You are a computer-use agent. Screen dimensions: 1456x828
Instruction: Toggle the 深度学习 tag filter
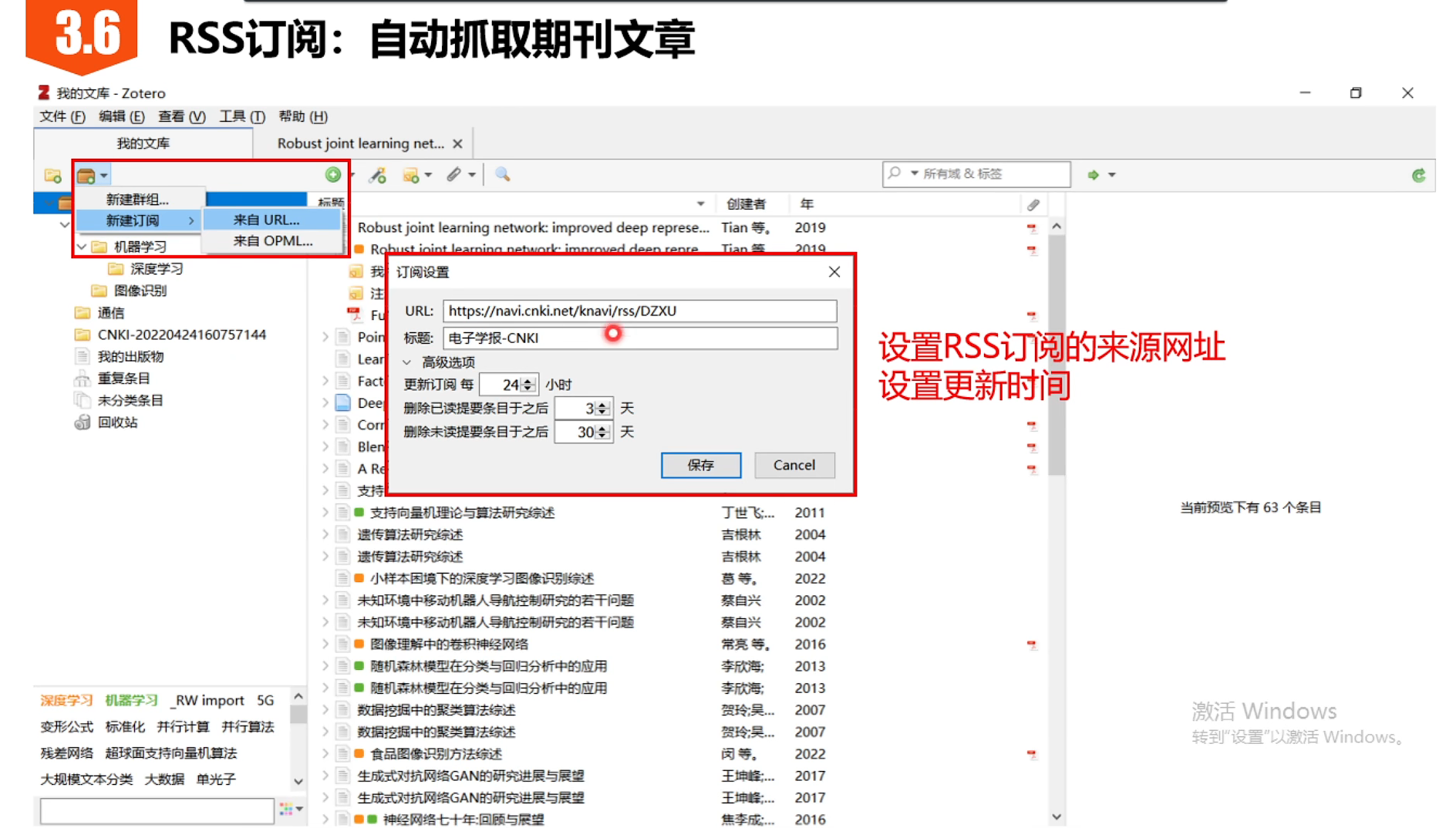click(x=65, y=700)
